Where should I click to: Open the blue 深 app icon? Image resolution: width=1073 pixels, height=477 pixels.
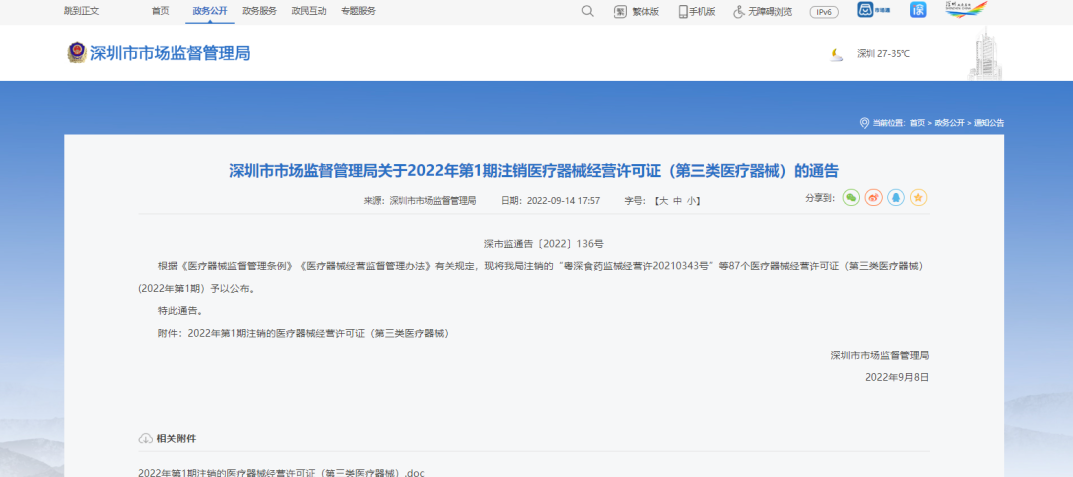click(x=918, y=10)
